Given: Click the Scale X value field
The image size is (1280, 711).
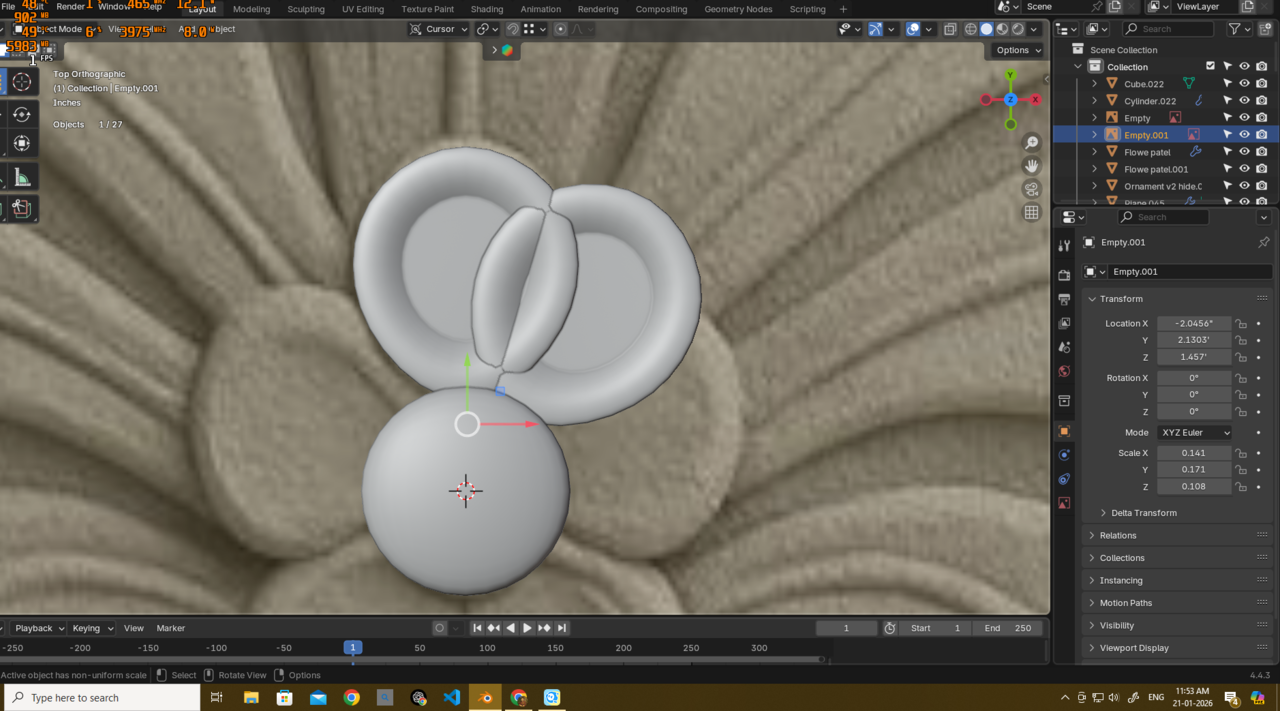Looking at the screenshot, I should pos(1193,453).
